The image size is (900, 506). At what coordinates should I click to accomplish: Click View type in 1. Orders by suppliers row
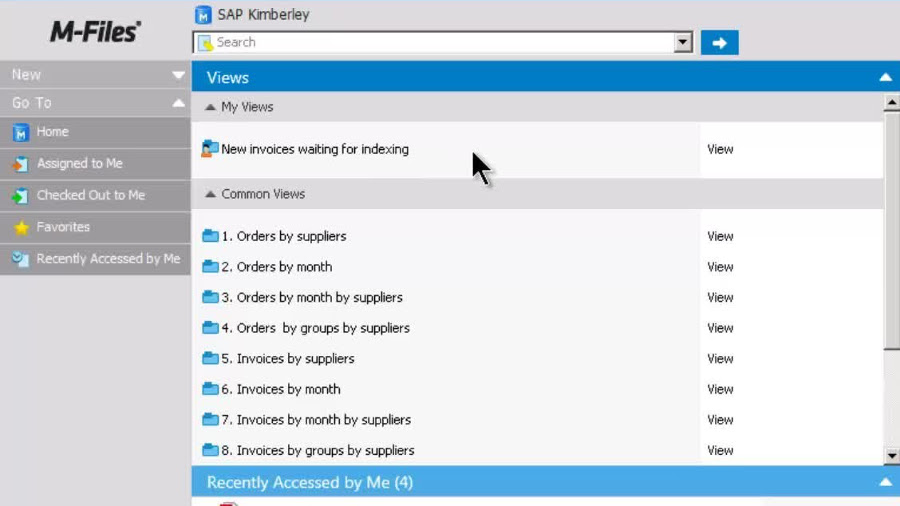pos(720,236)
